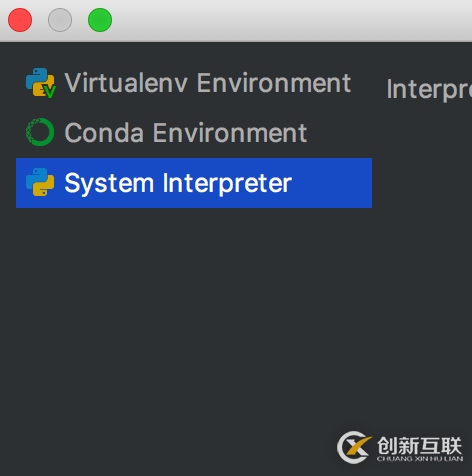
Task: Click the Virtualenv Python icon
Action: [40, 83]
